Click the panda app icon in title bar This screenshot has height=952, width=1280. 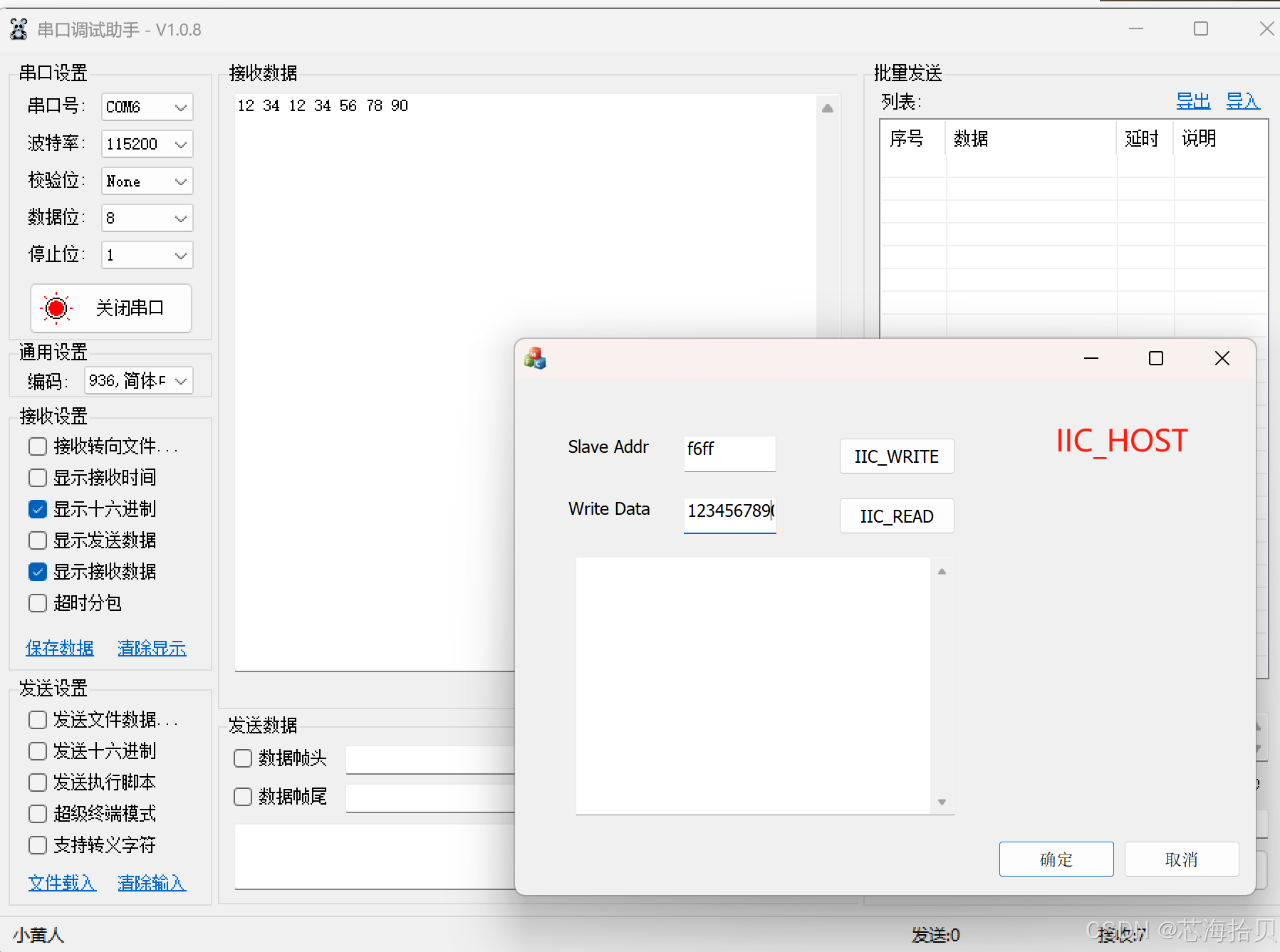[x=18, y=28]
